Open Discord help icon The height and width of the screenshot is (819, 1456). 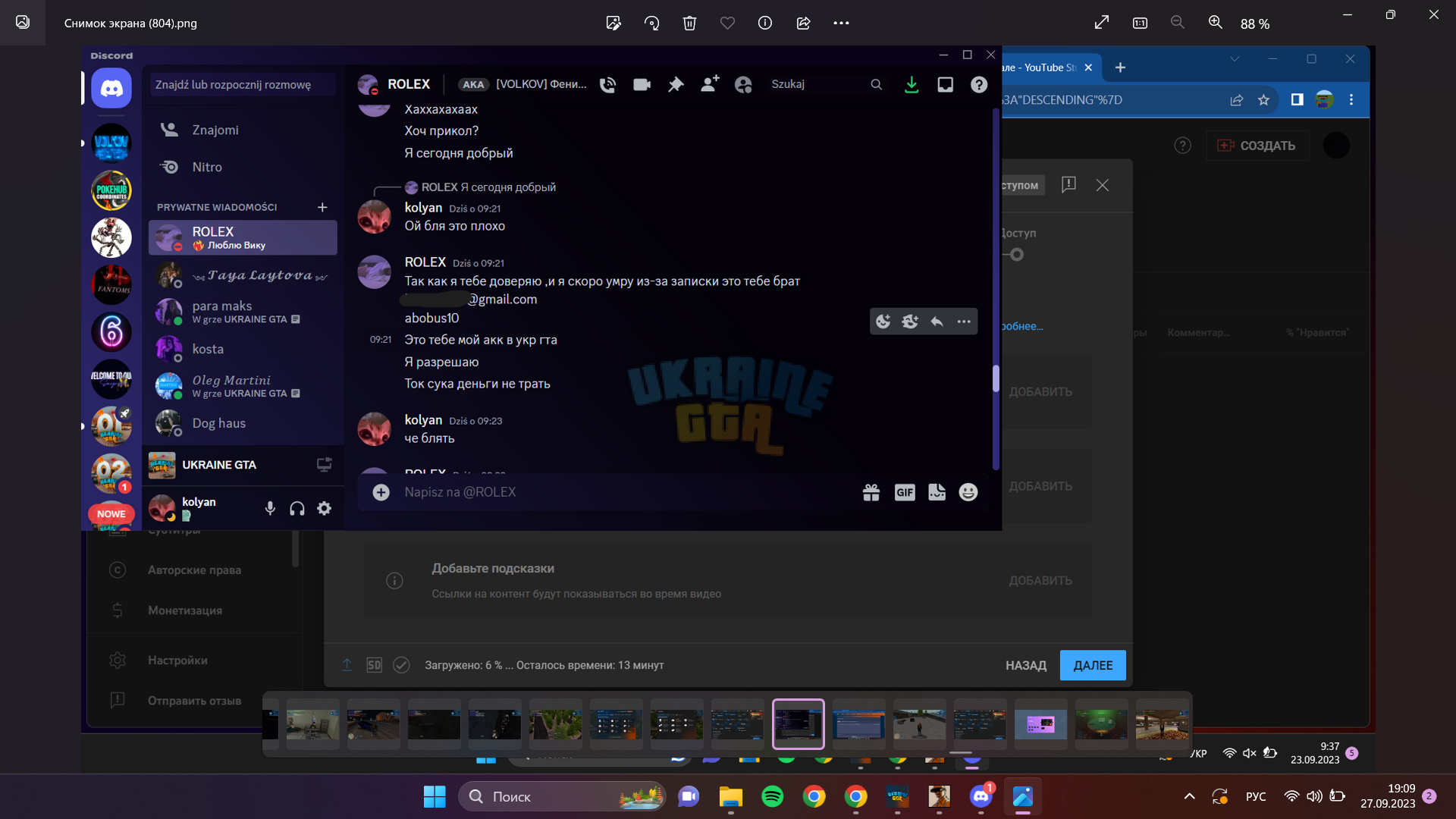979,84
